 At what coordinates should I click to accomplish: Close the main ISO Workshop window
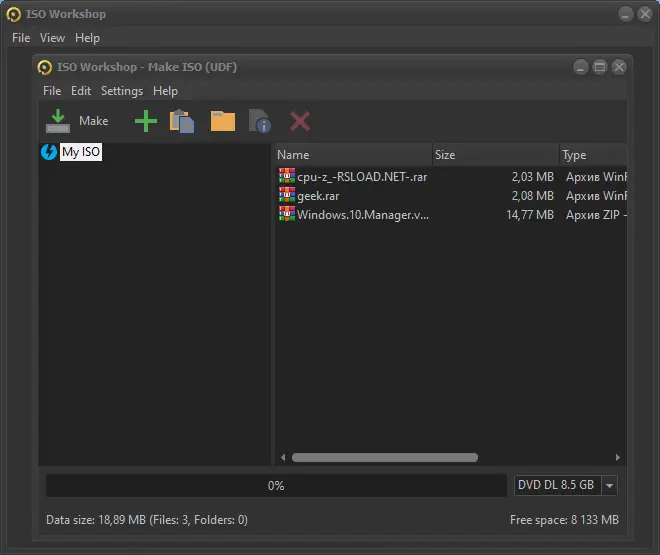pyautogui.click(x=645, y=14)
